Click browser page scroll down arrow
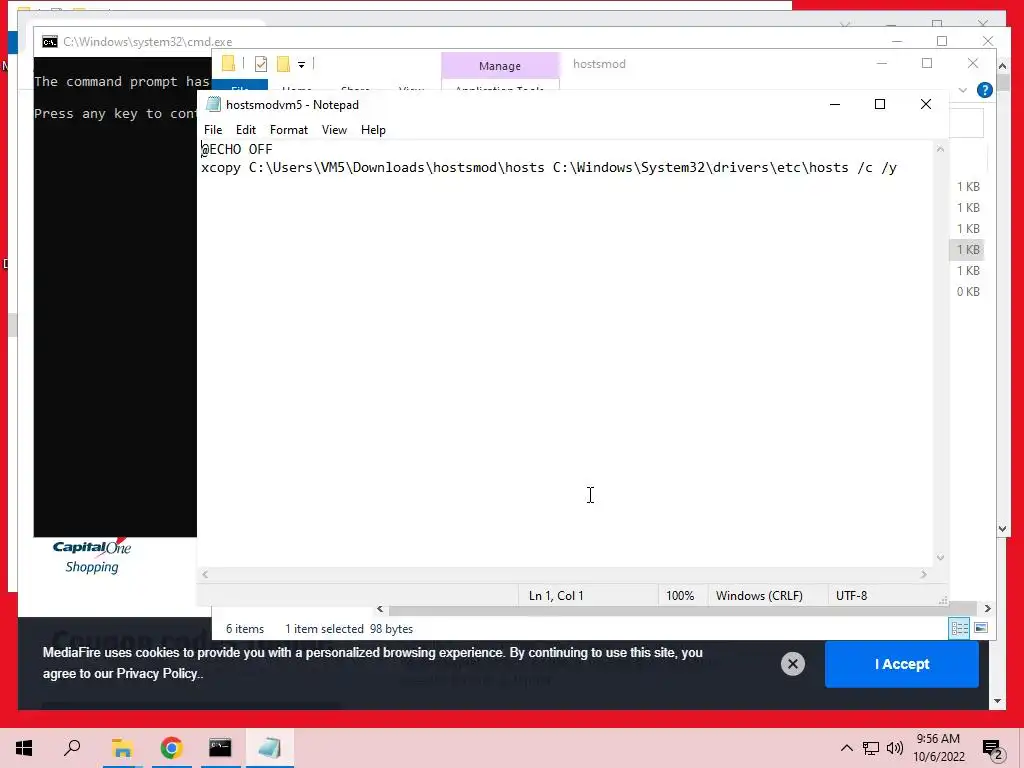 point(997,701)
